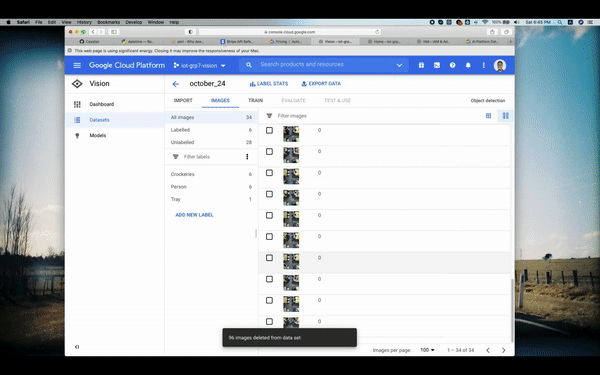Screen dimensions: 600x375
Task: Click EXPORT DATA button
Action: (x=321, y=84)
